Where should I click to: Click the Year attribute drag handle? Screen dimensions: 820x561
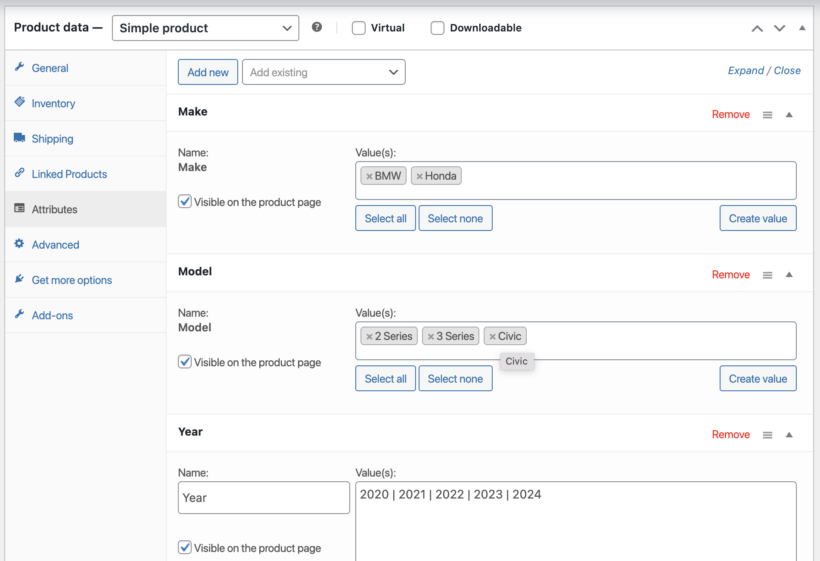coord(767,435)
